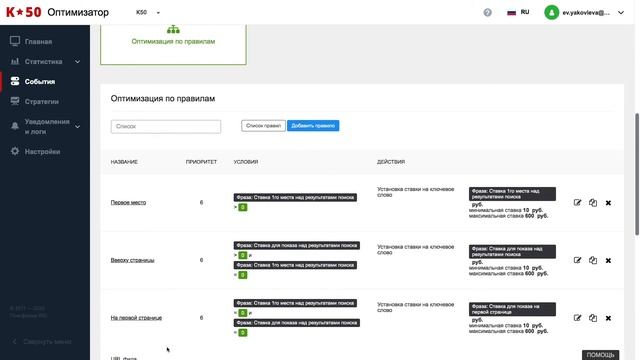Duplicate the Вверху страницы rule
The width and height of the screenshot is (640, 360).
(593, 260)
